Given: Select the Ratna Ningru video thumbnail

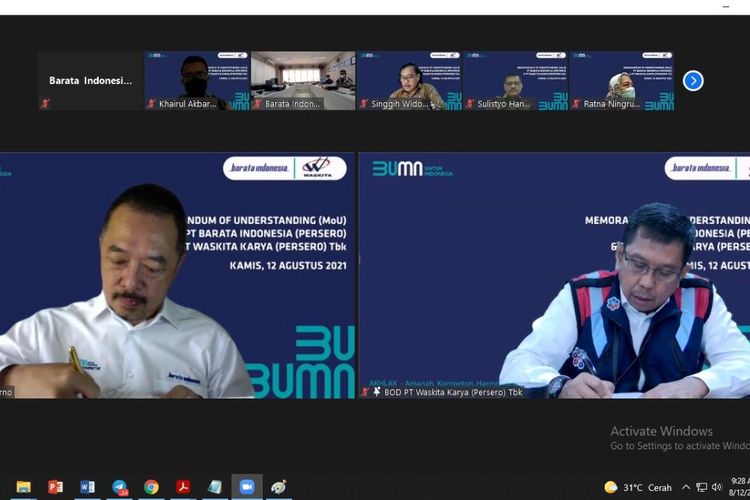Looking at the screenshot, I should click(622, 81).
